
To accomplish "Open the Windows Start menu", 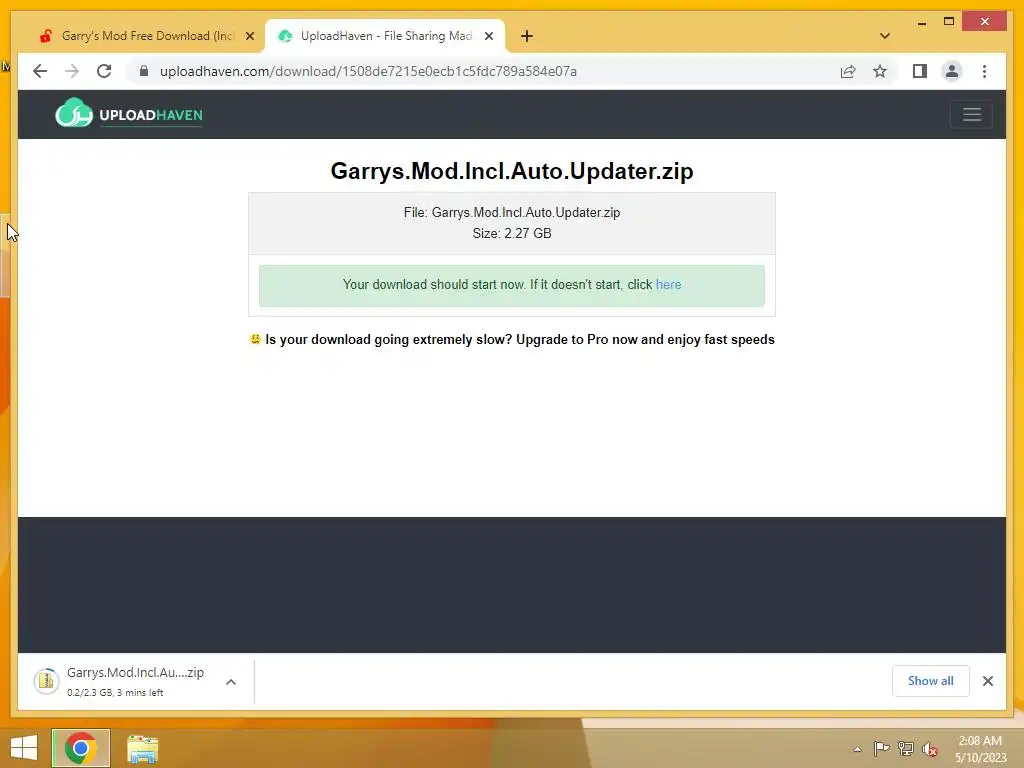I will (x=24, y=748).
